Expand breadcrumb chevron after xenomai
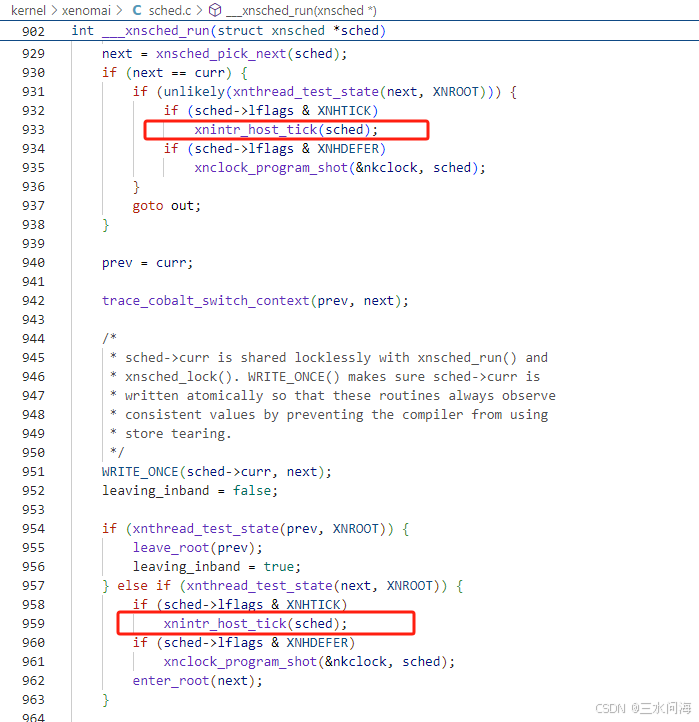Viewport: 699px width, 722px height. pyautogui.click(x=119, y=10)
